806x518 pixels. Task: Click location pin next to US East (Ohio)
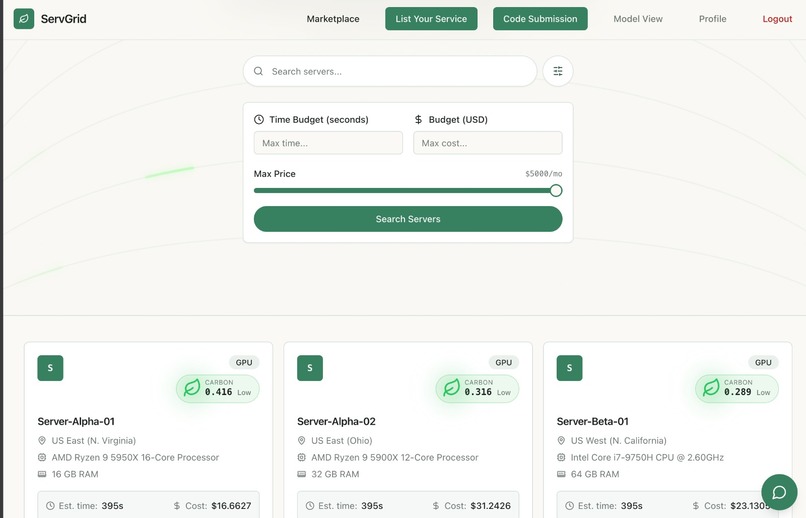[x=302, y=441]
